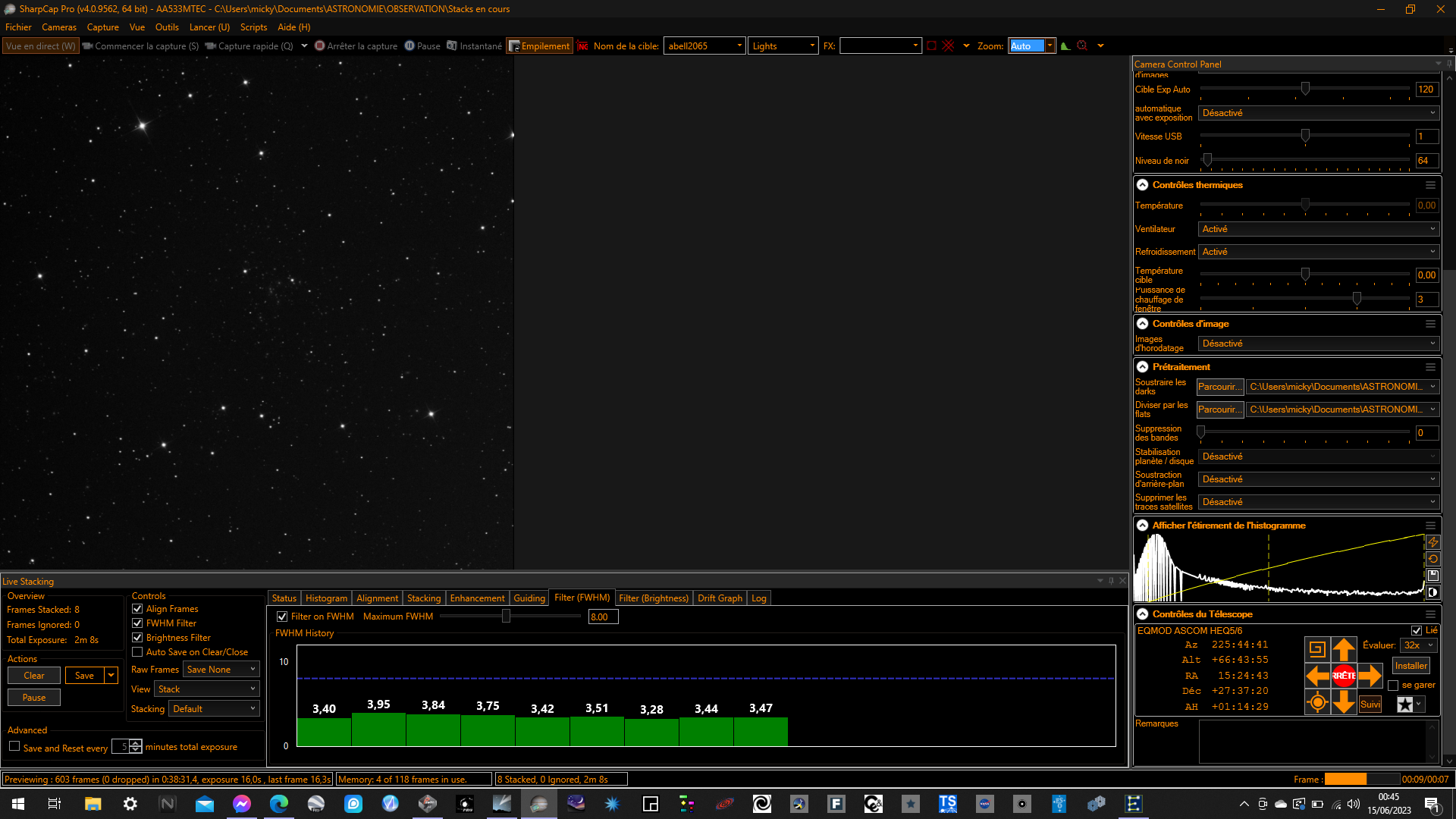
Task: Click the red selection area square icon
Action: (x=931, y=45)
